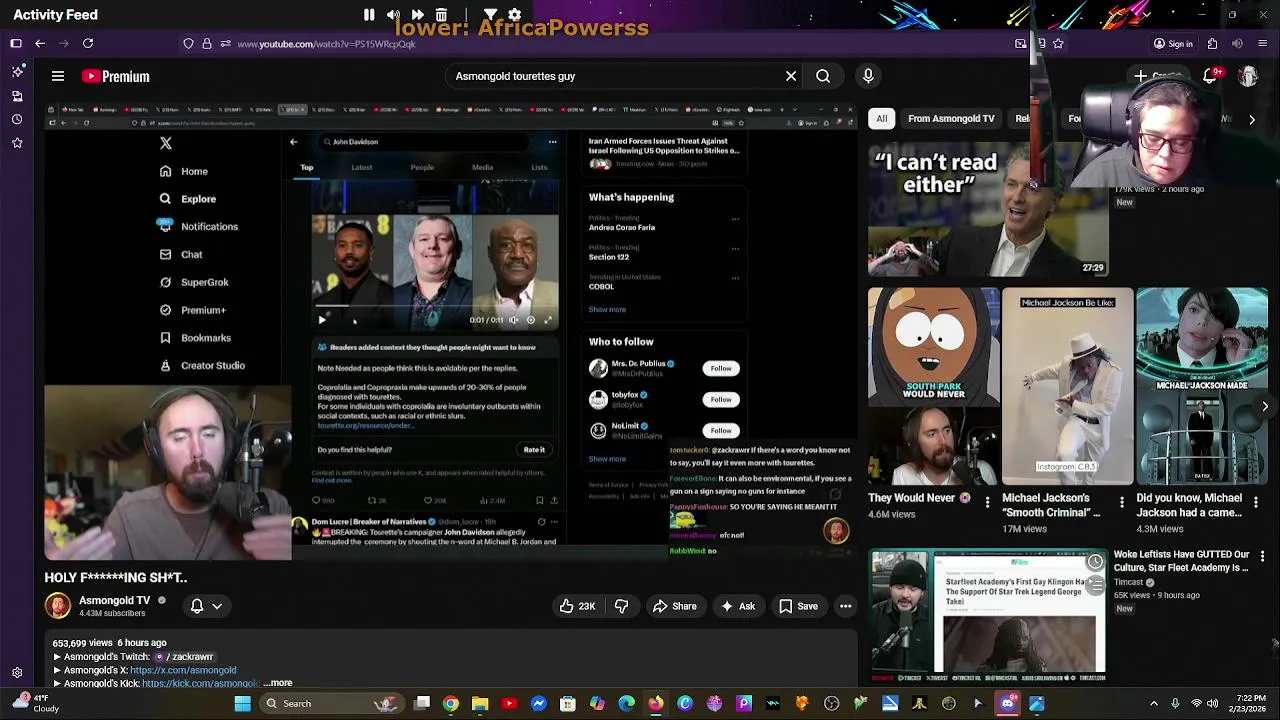
Task: Open Chrome from the taskbar
Action: pos(451,704)
